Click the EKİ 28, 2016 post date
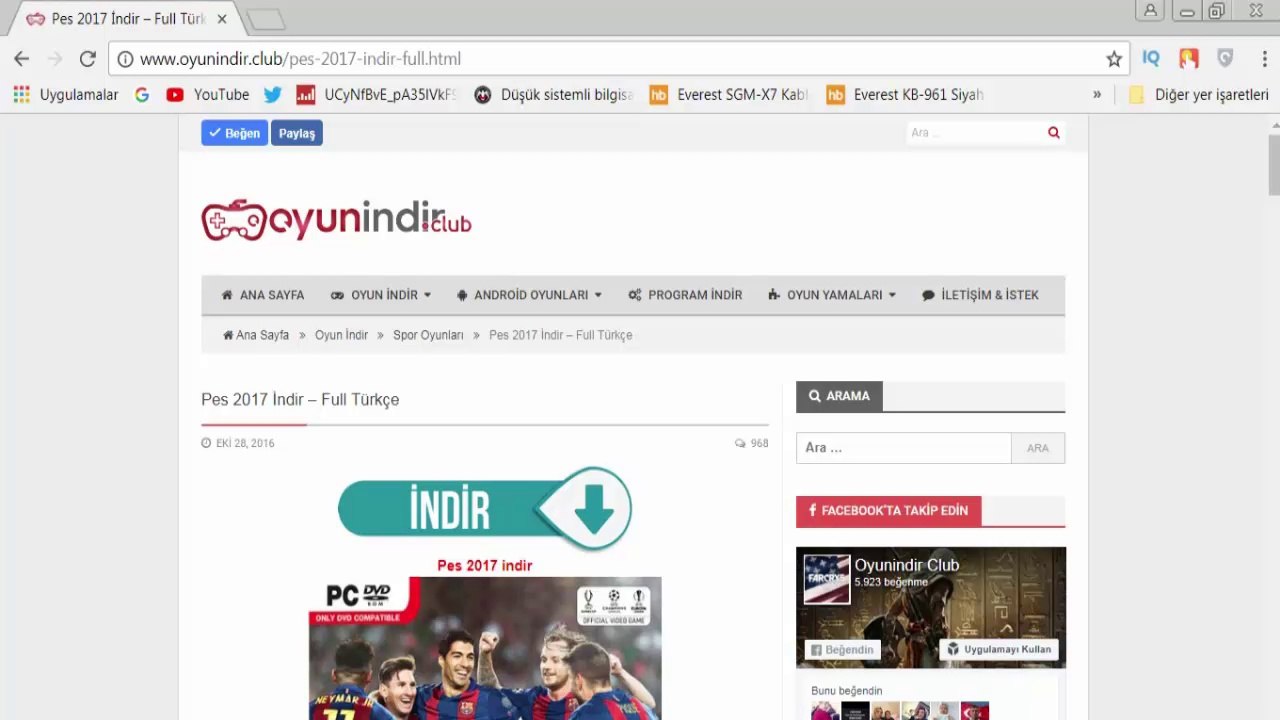Image resolution: width=1280 pixels, height=720 pixels. 238,443
